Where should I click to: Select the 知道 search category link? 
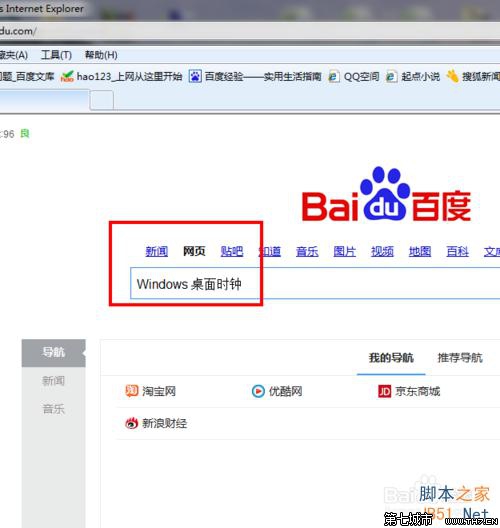tap(269, 251)
